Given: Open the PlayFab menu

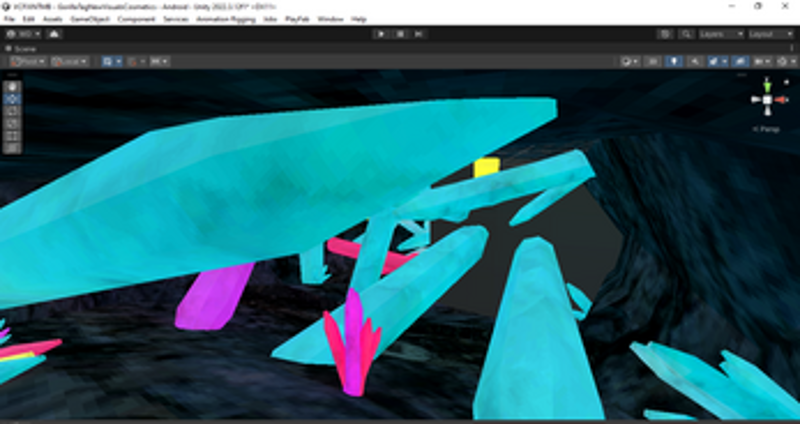Looking at the screenshot, I should [x=297, y=19].
